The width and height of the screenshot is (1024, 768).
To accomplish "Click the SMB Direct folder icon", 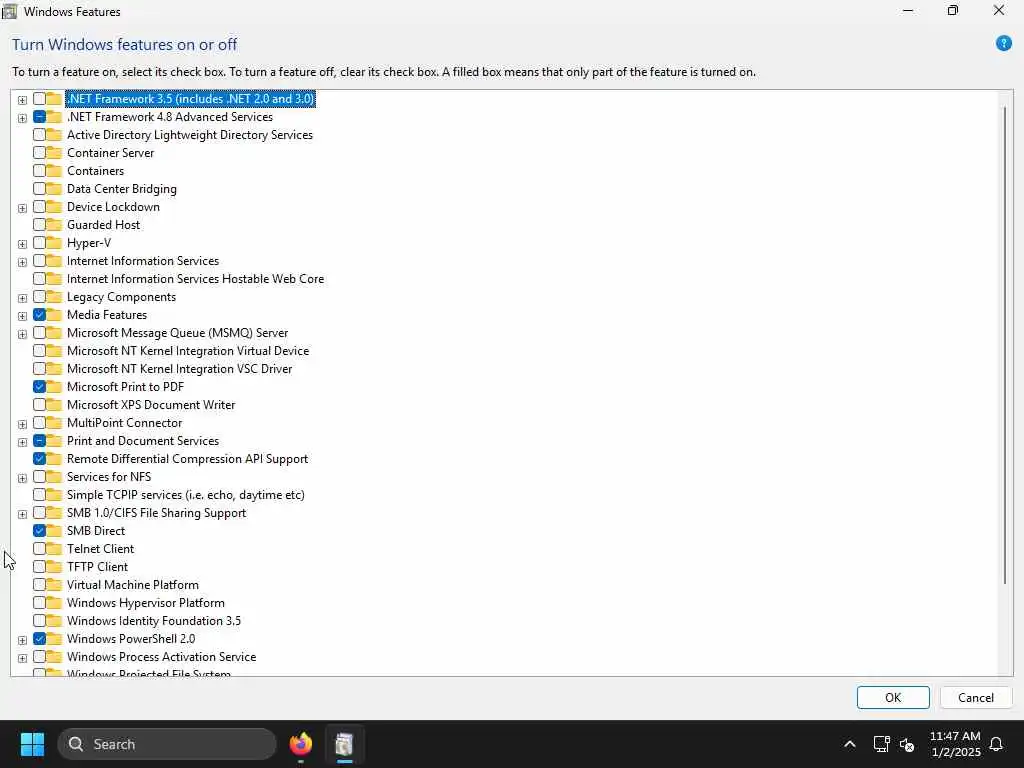I will coord(54,531).
